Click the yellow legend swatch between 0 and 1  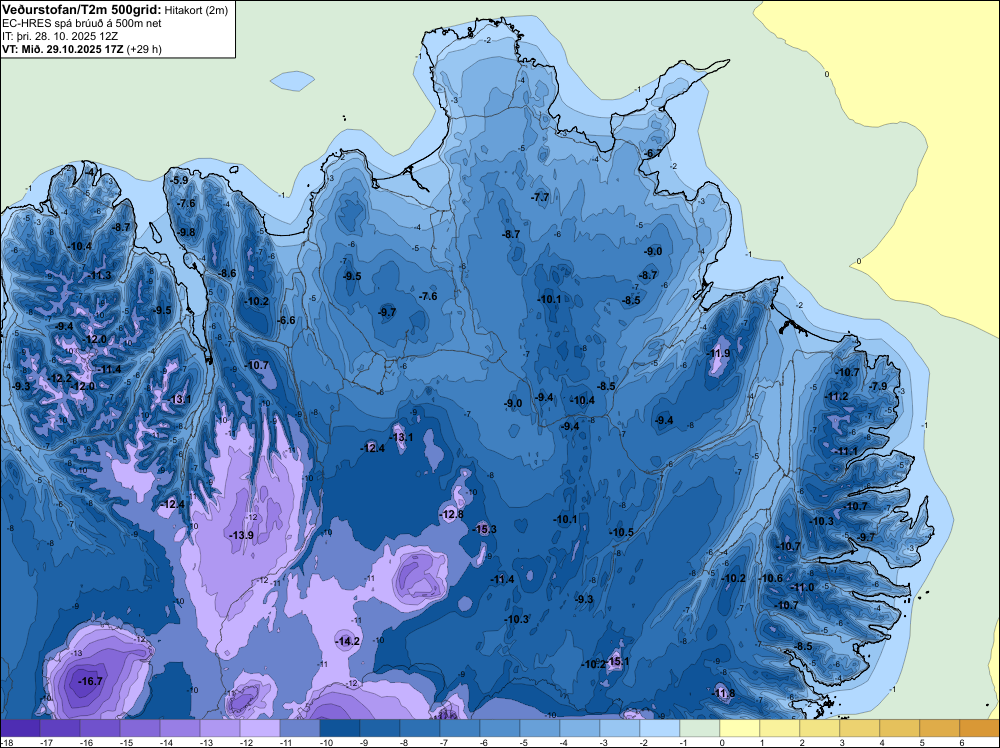point(740,728)
